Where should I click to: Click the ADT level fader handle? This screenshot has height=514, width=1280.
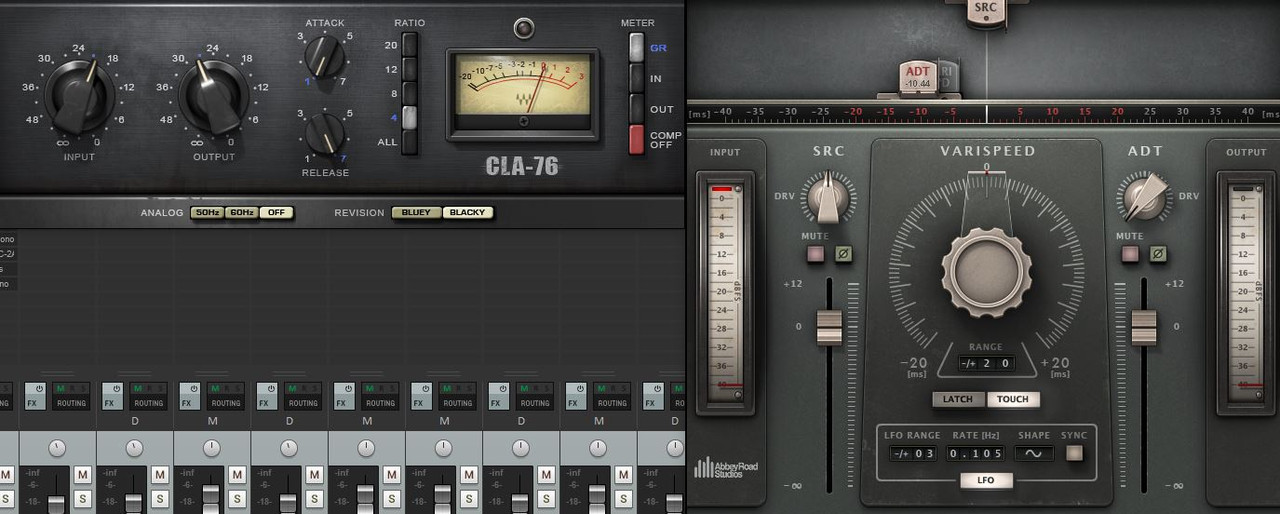1144,327
